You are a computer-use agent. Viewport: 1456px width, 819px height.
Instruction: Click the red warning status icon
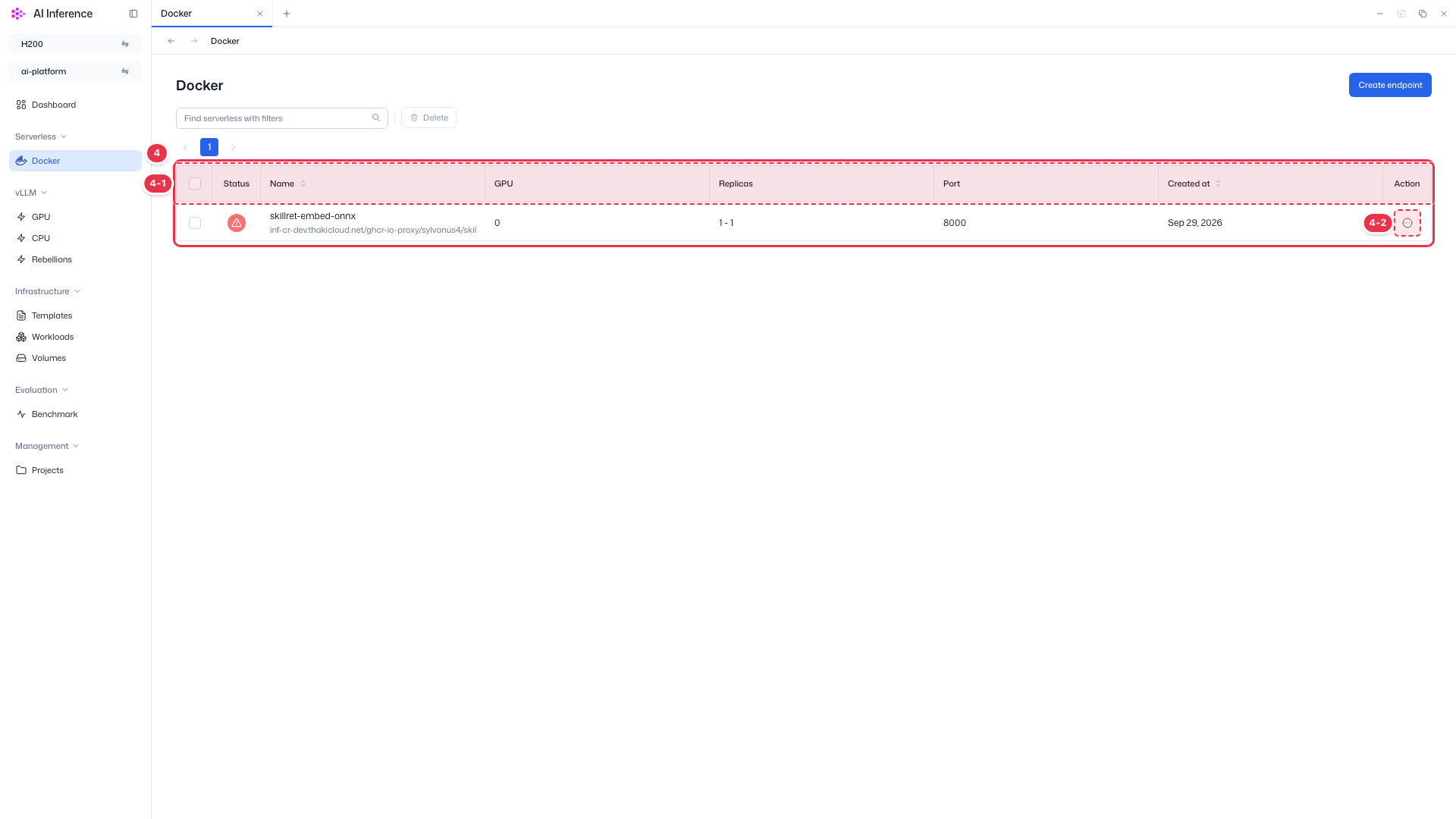click(x=237, y=223)
